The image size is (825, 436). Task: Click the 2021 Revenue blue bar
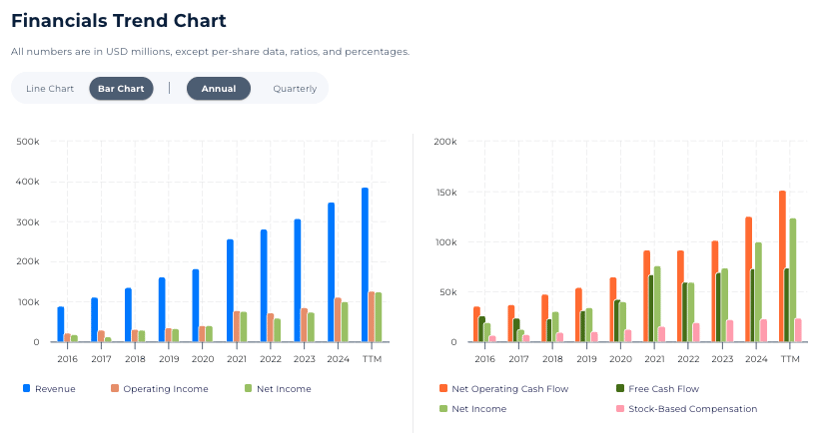pyautogui.click(x=230, y=291)
